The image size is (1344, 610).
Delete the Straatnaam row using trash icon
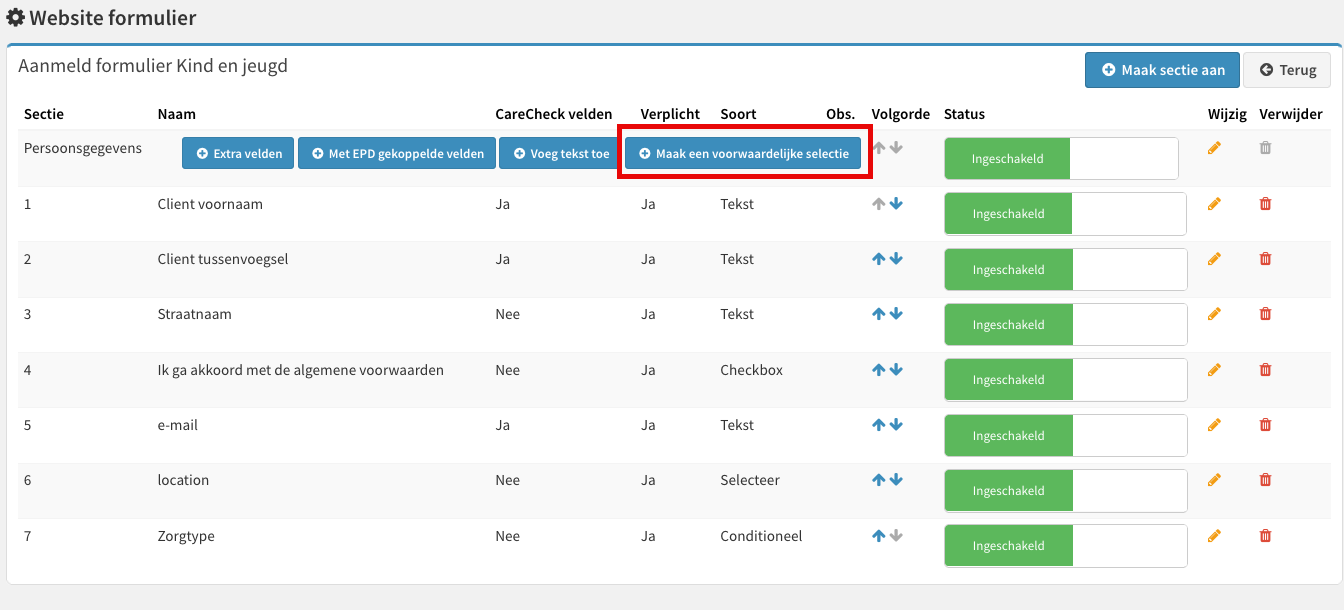(1265, 314)
